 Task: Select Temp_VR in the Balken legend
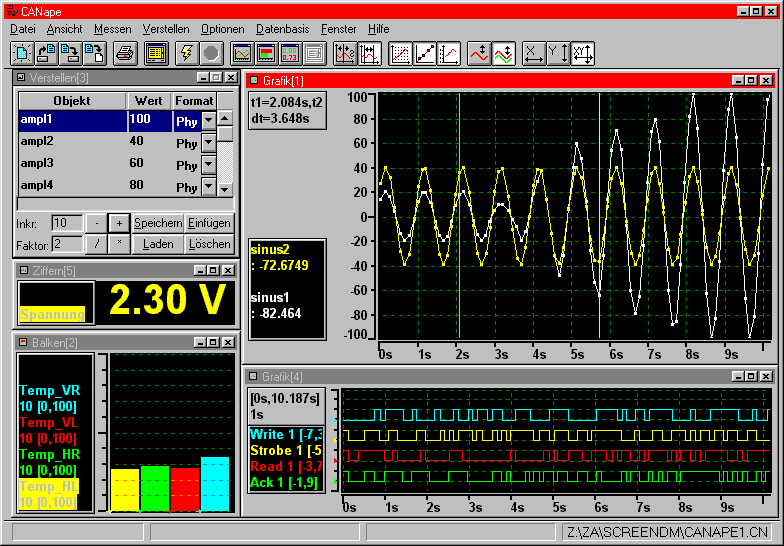pos(50,390)
